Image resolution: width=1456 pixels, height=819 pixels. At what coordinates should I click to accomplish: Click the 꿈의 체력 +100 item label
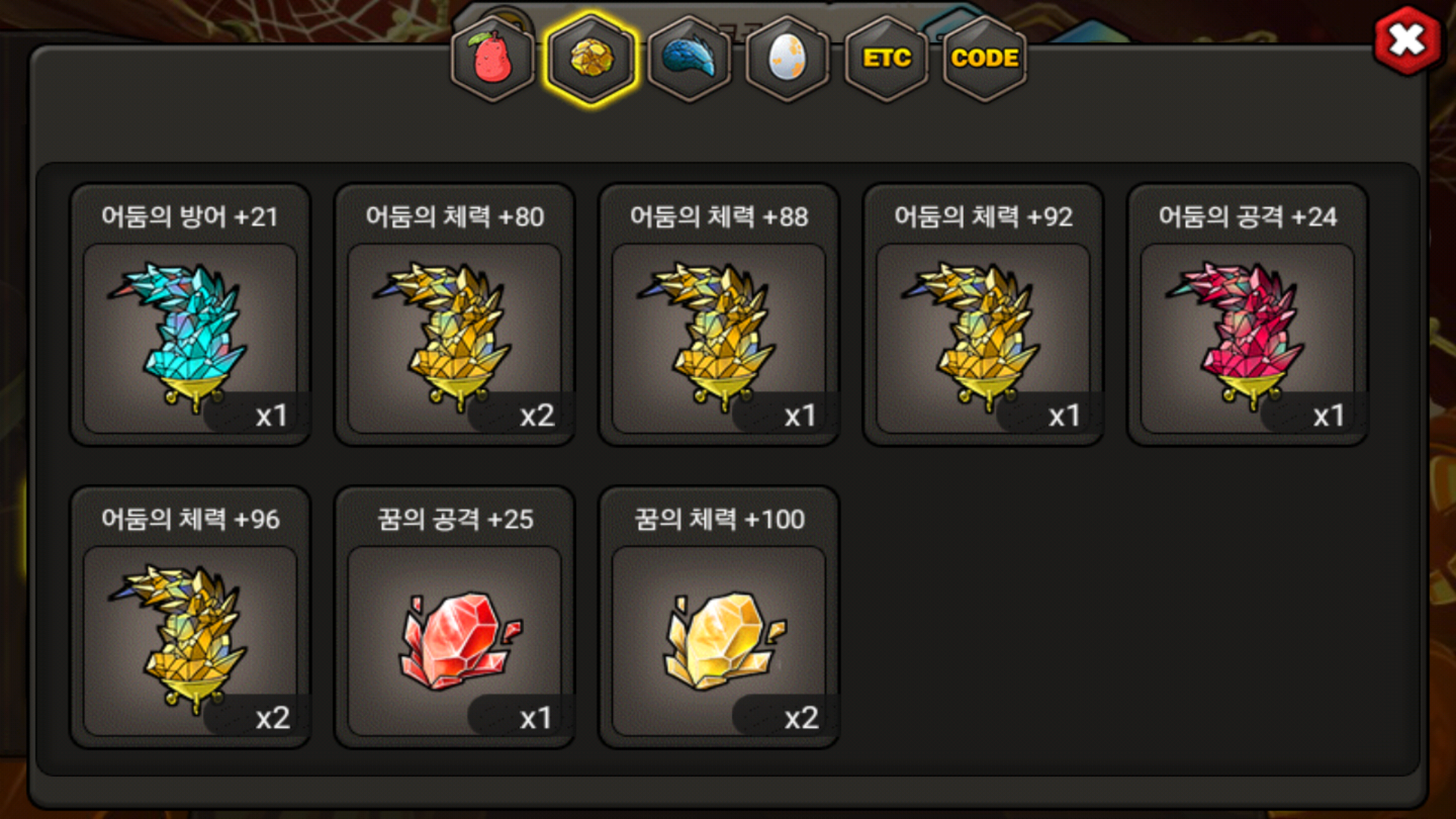coord(719,519)
